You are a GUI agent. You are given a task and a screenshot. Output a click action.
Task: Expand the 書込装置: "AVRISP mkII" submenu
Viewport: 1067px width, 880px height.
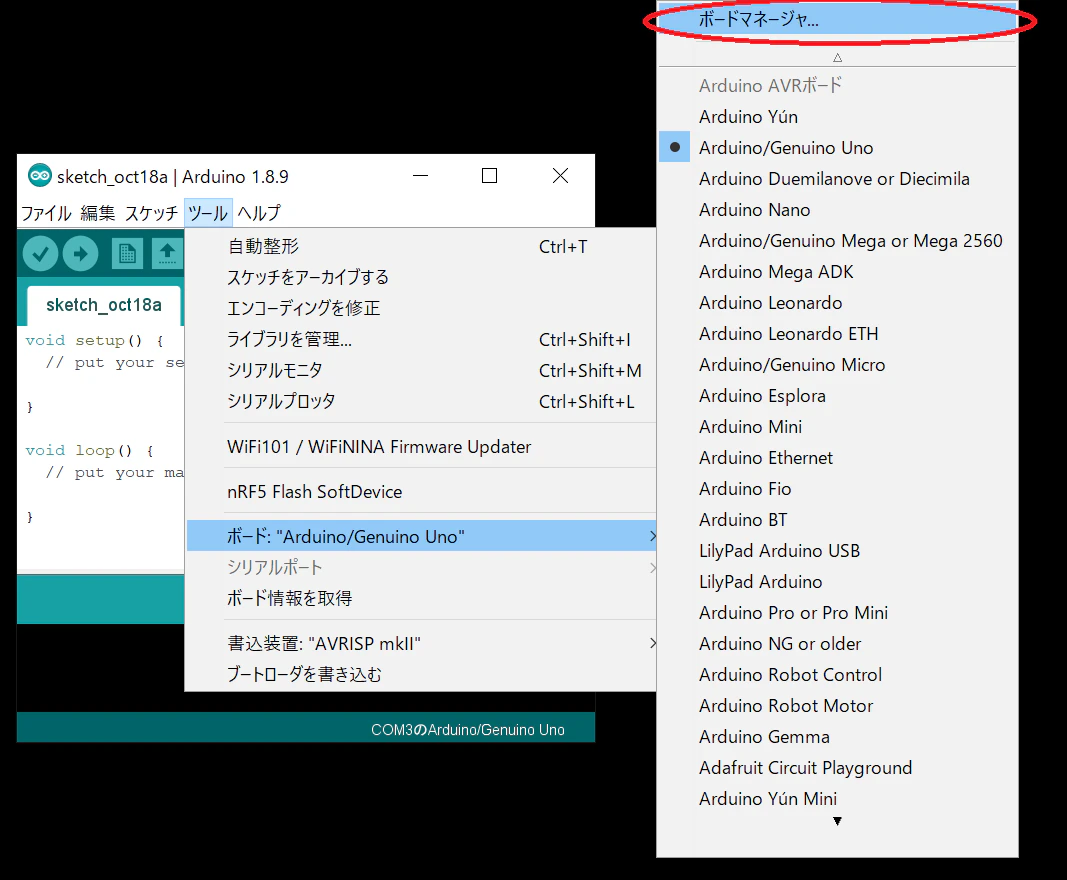(x=421, y=643)
